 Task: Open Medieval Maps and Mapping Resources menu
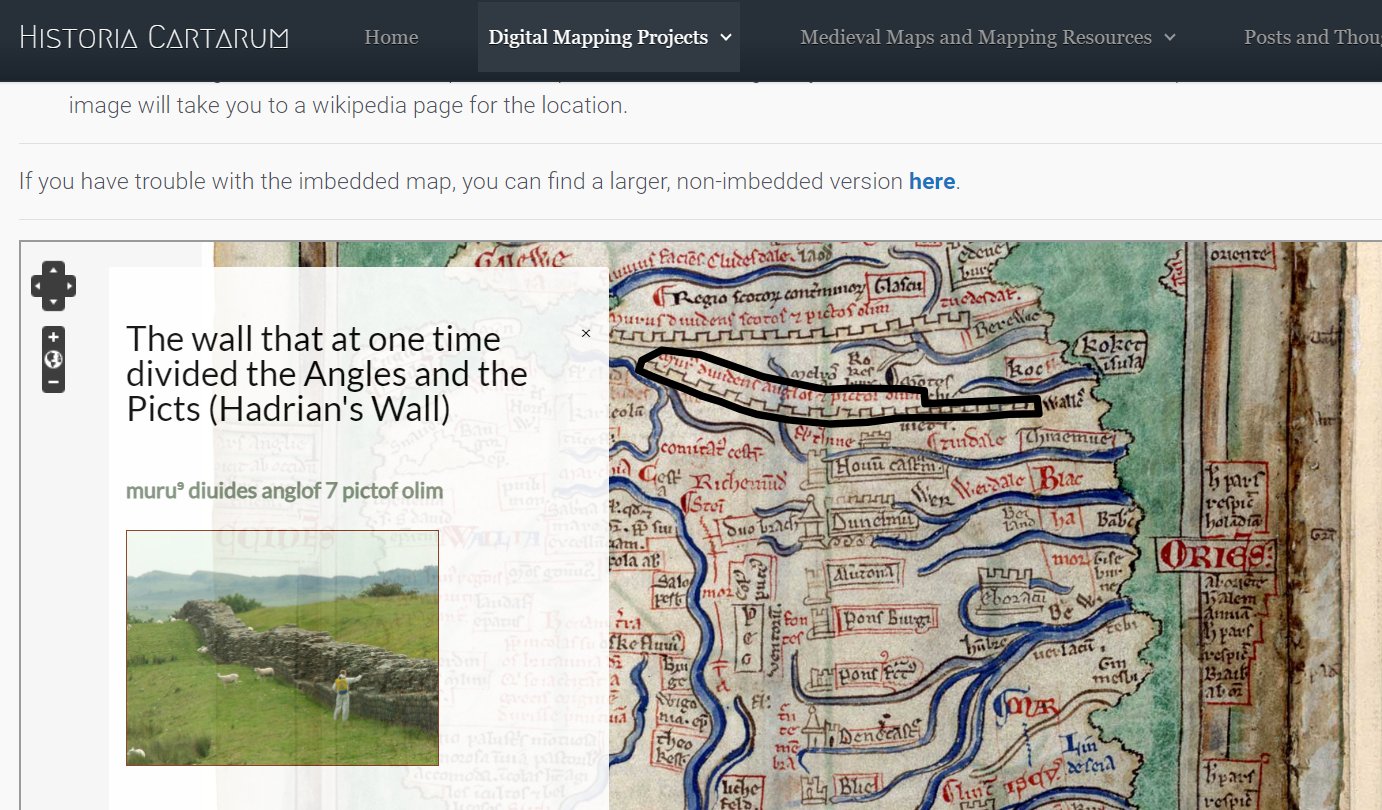(988, 37)
